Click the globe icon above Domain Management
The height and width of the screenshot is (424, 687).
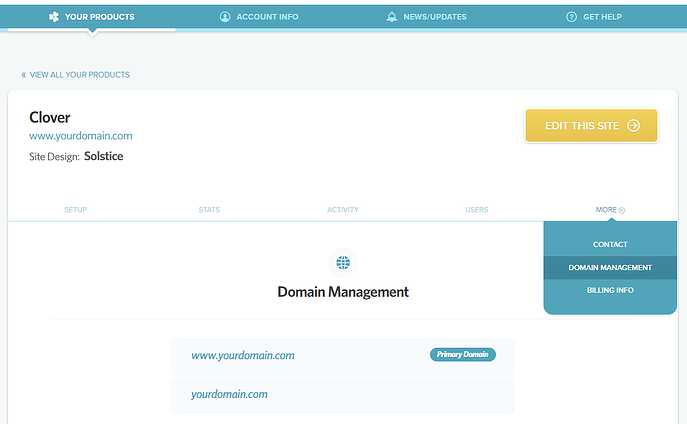pos(343,263)
